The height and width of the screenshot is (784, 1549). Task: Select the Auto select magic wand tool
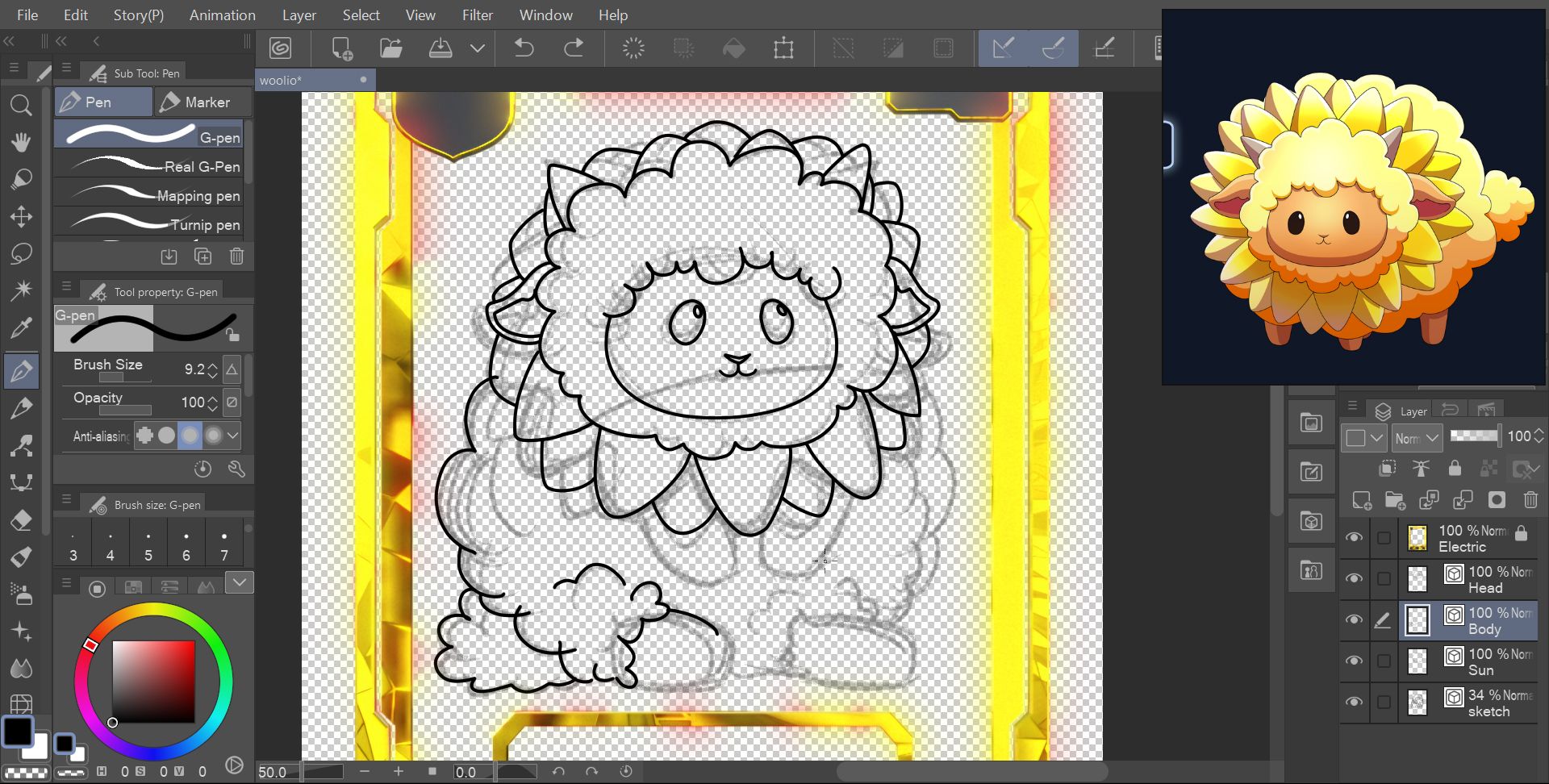point(21,290)
